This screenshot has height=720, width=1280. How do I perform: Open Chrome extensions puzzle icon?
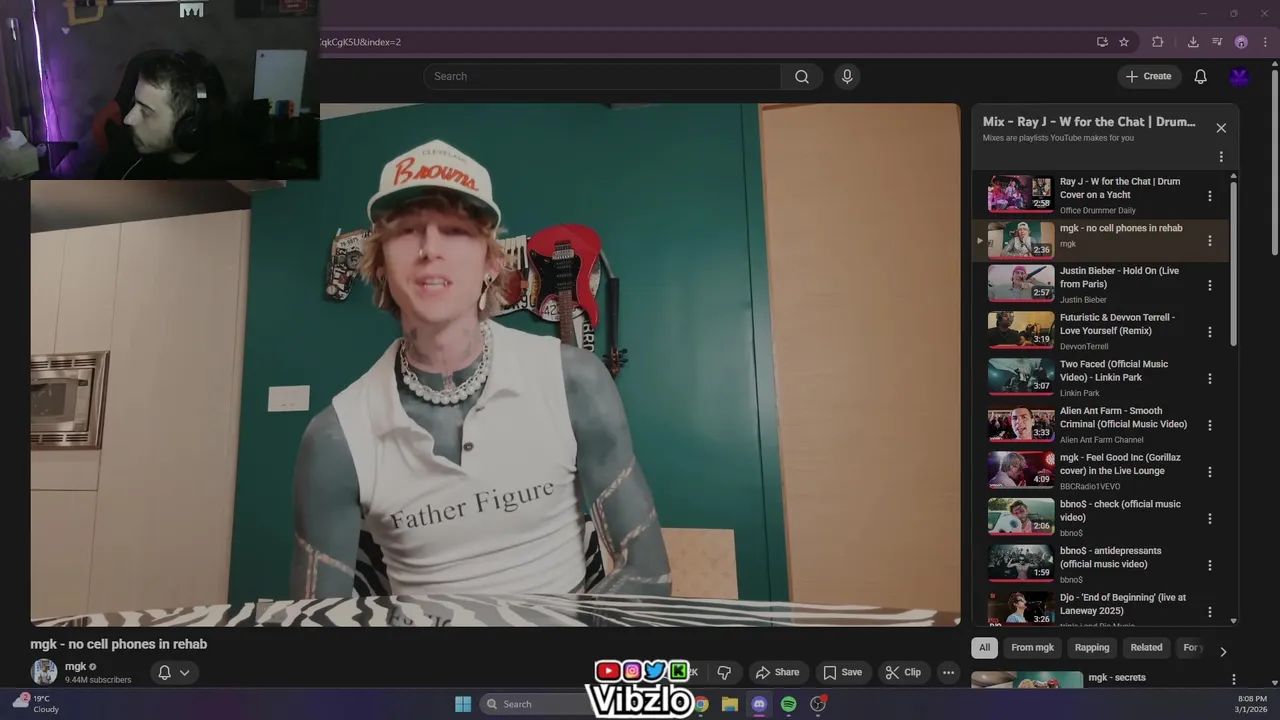(1158, 42)
